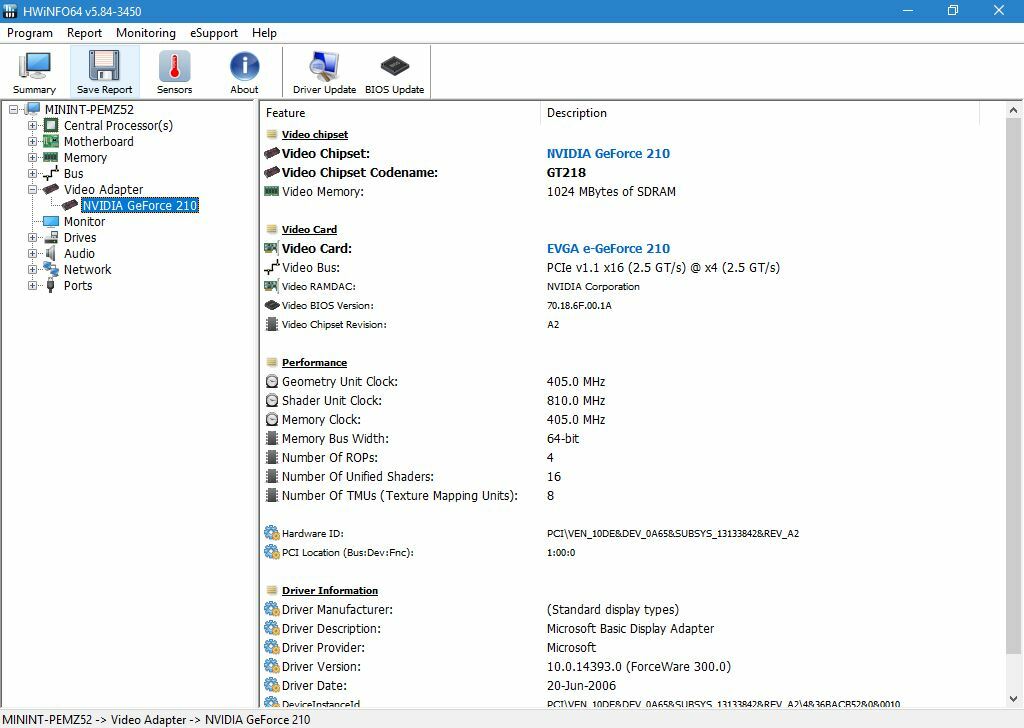Click the scrollbar down arrow
1024x728 pixels.
(x=1014, y=699)
